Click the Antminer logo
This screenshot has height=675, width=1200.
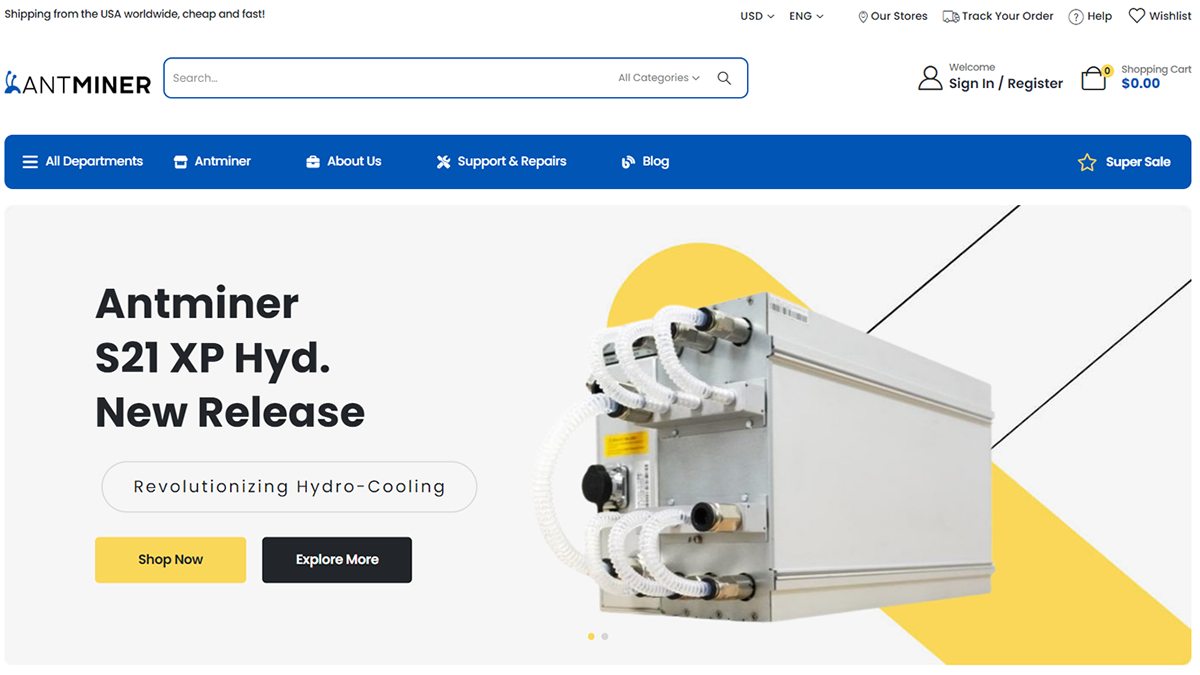click(78, 82)
